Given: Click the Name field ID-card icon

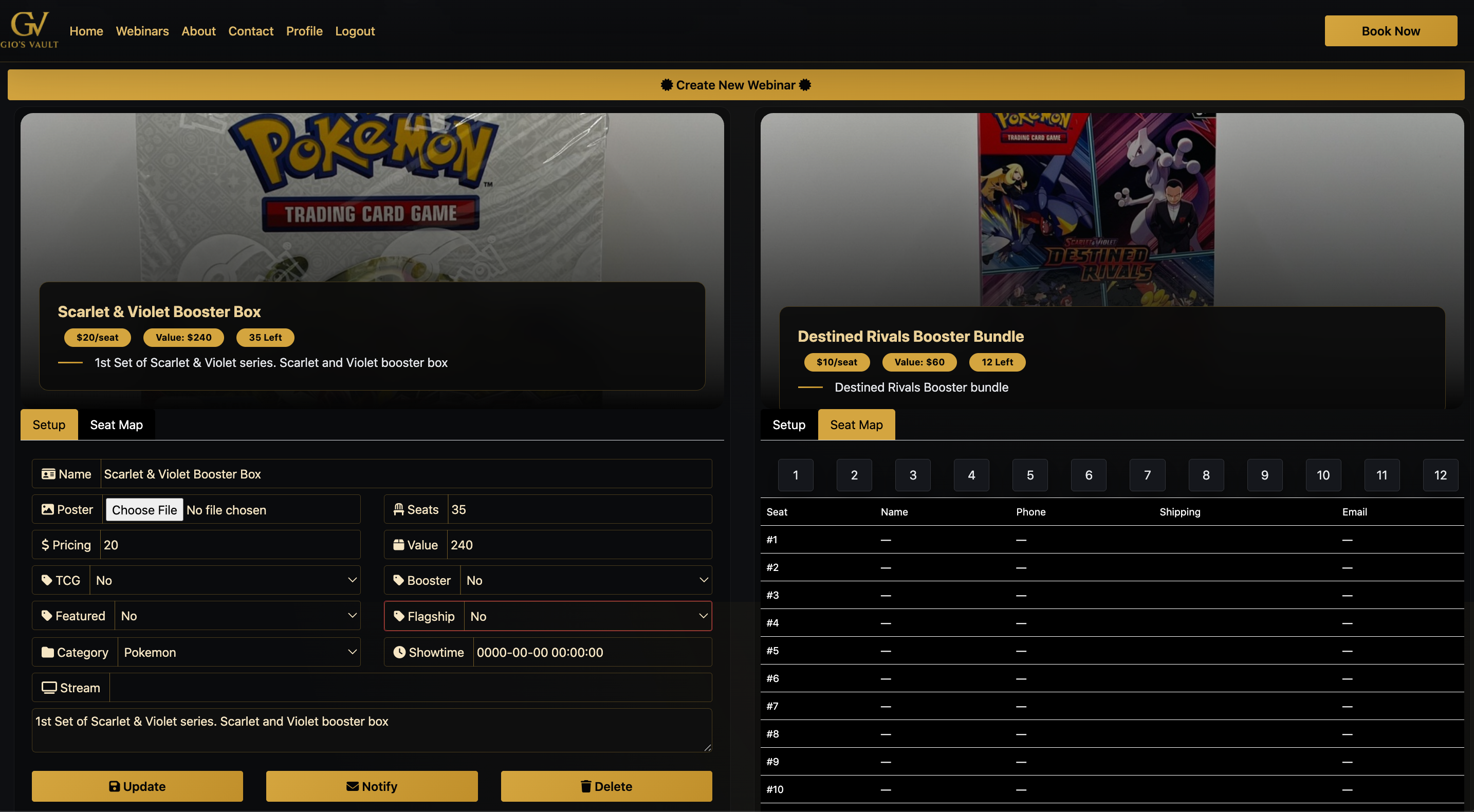Looking at the screenshot, I should pyautogui.click(x=49, y=474).
